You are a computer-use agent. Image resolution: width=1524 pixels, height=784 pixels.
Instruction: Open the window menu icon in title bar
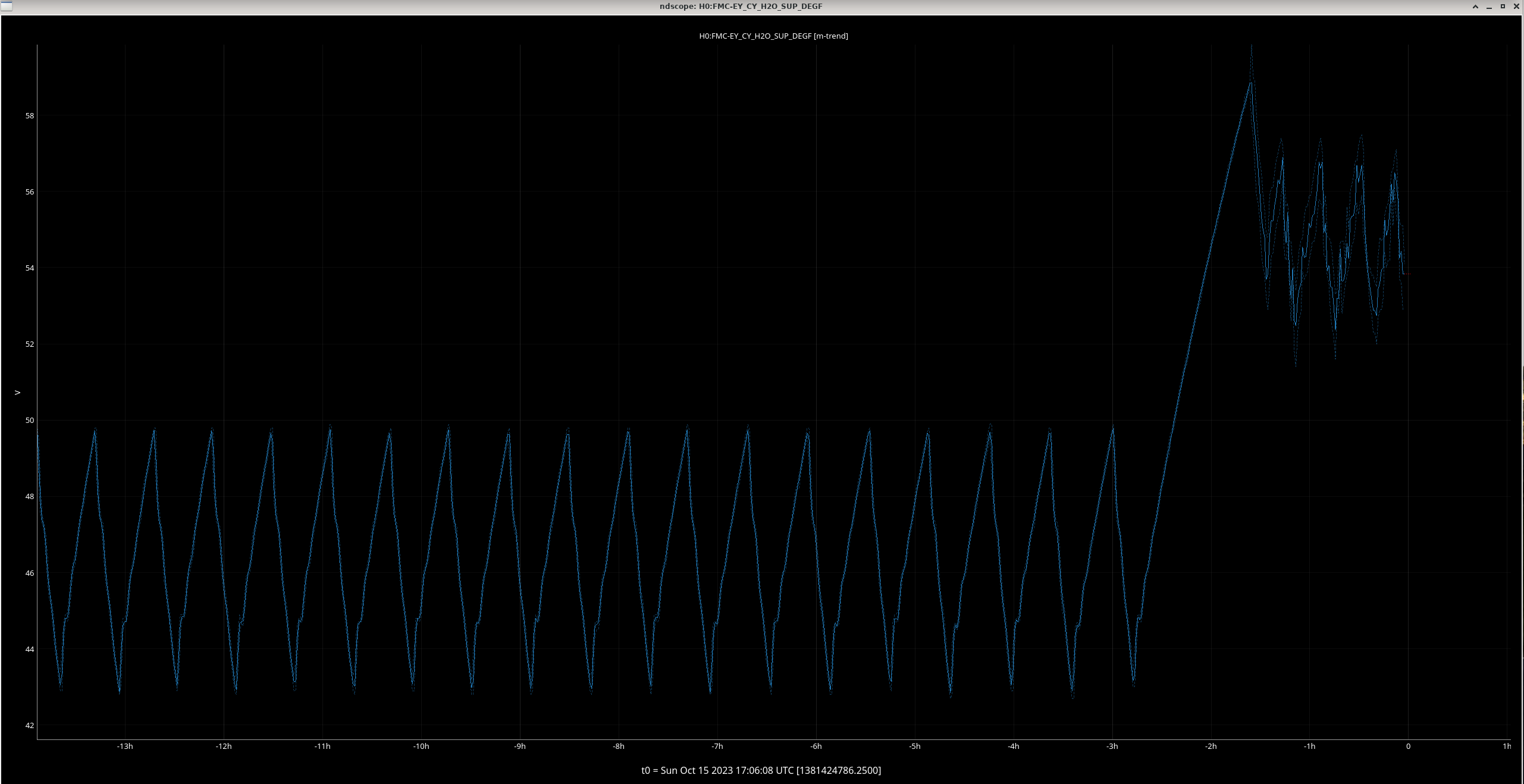(7, 7)
